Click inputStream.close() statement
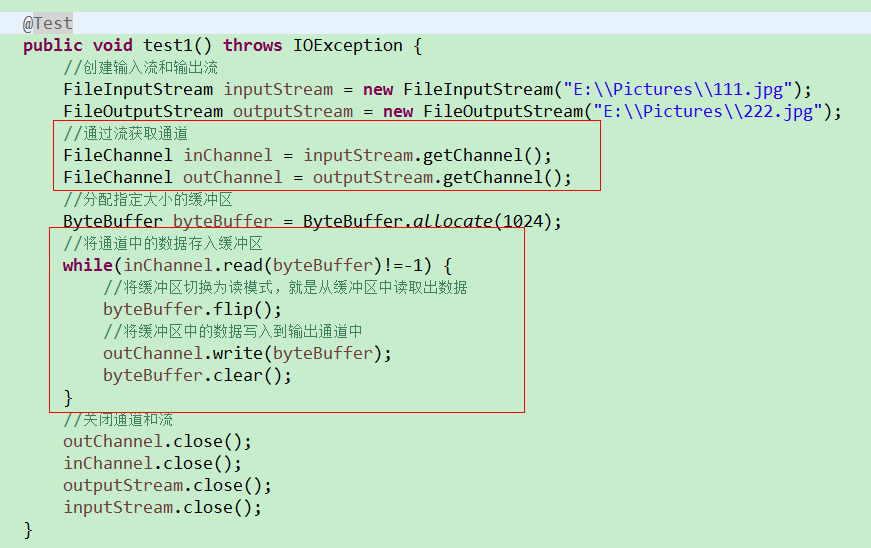The height and width of the screenshot is (548, 871). coord(162,507)
